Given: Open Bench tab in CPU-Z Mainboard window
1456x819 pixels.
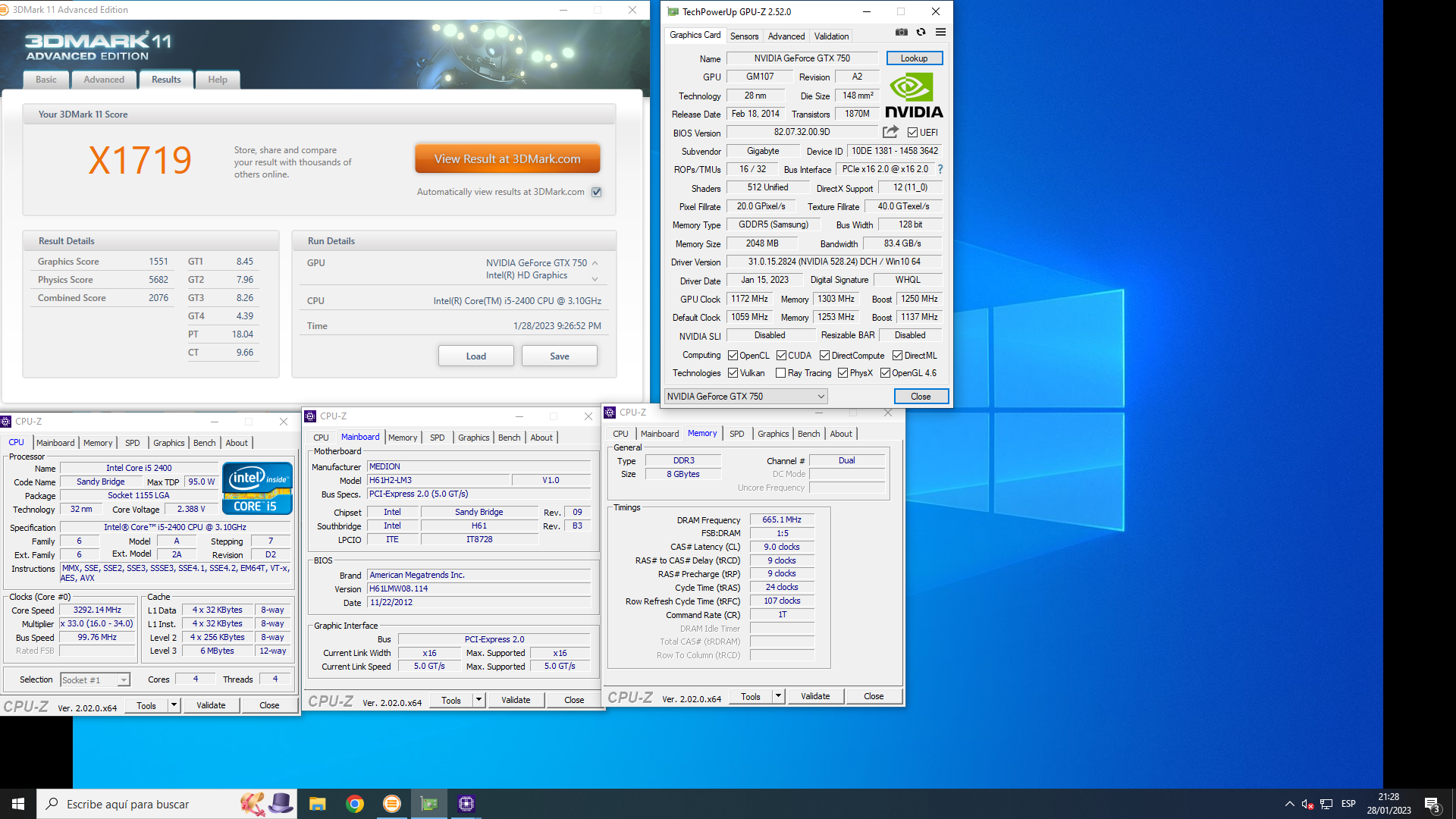Looking at the screenshot, I should point(509,438).
